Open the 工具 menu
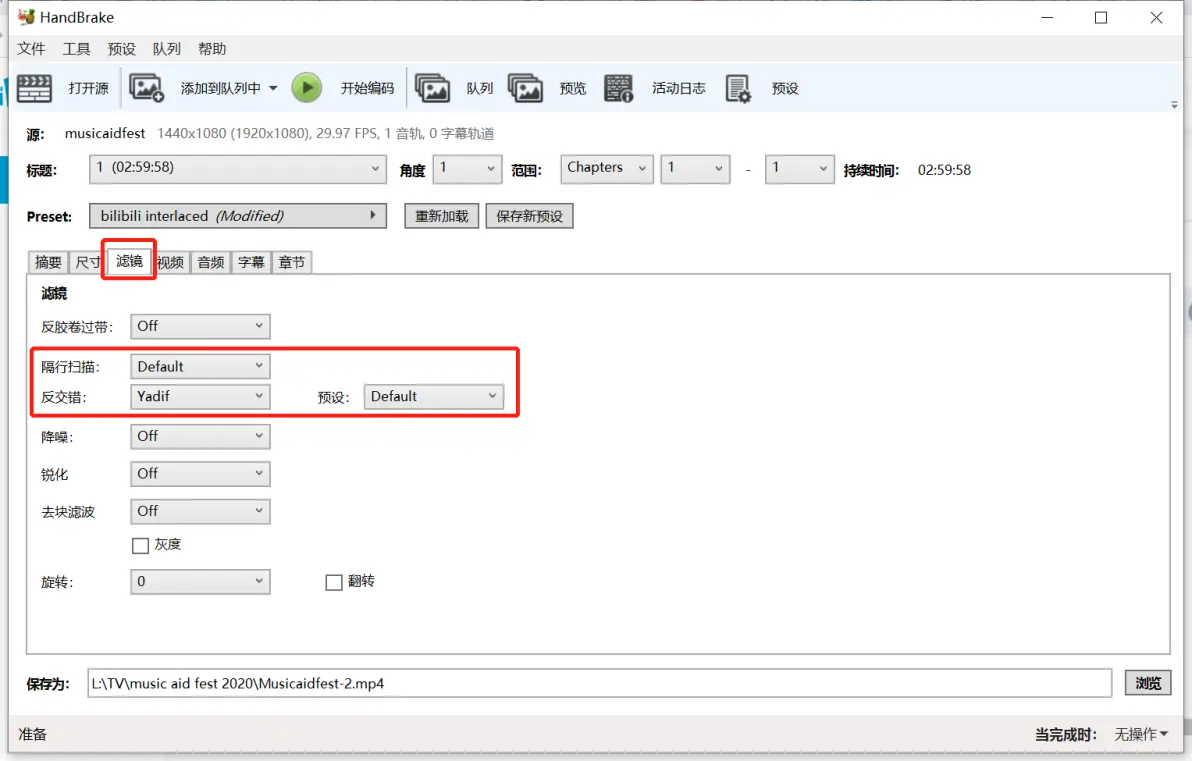 [x=76, y=49]
